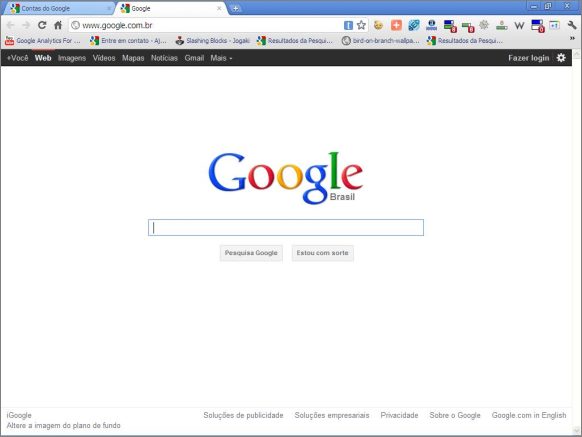Go back using the browser back arrow

point(10,25)
